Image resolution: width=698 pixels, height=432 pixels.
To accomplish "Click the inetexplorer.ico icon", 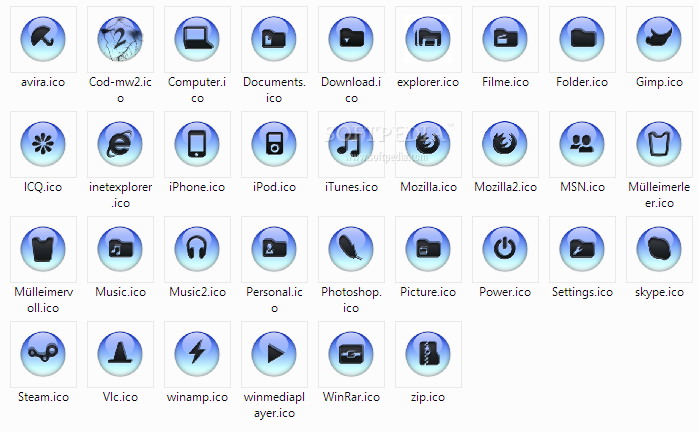I will (x=120, y=144).
